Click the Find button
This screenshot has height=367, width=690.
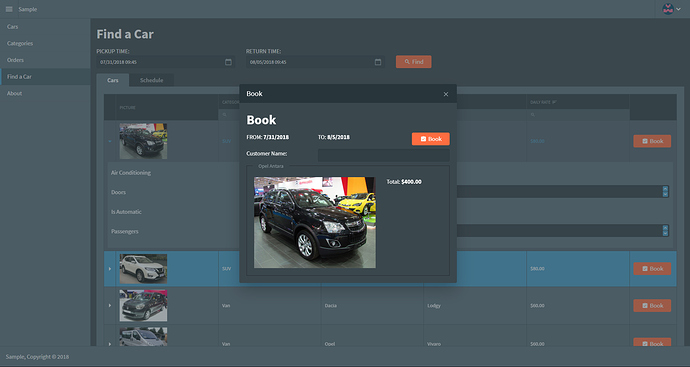pos(414,62)
